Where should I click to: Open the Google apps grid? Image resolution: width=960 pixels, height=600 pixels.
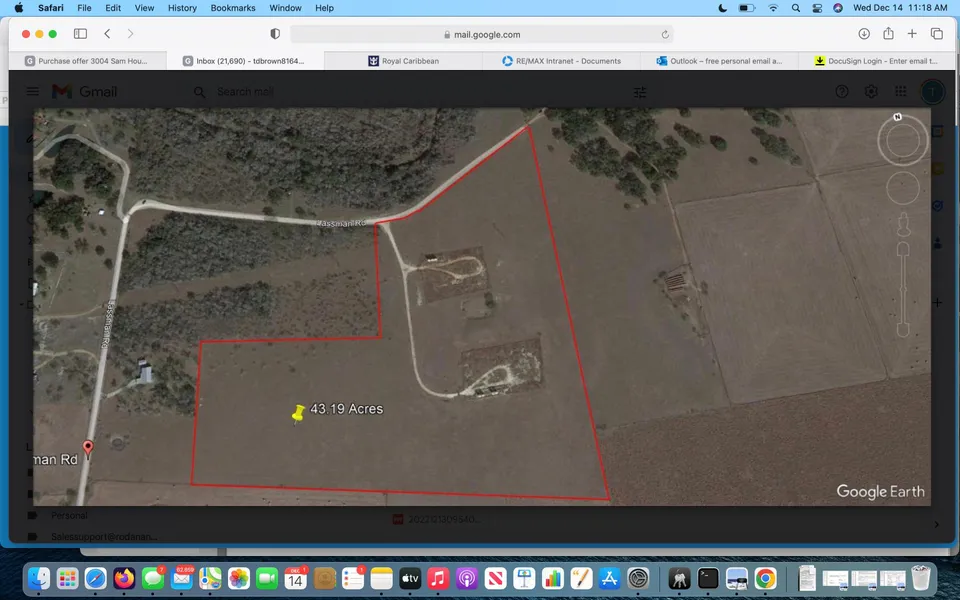[x=901, y=92]
